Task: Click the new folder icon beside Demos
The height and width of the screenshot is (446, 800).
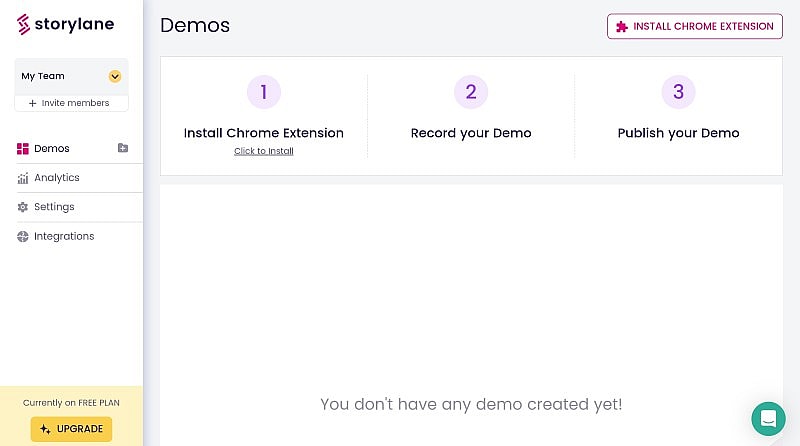Action: 123,148
